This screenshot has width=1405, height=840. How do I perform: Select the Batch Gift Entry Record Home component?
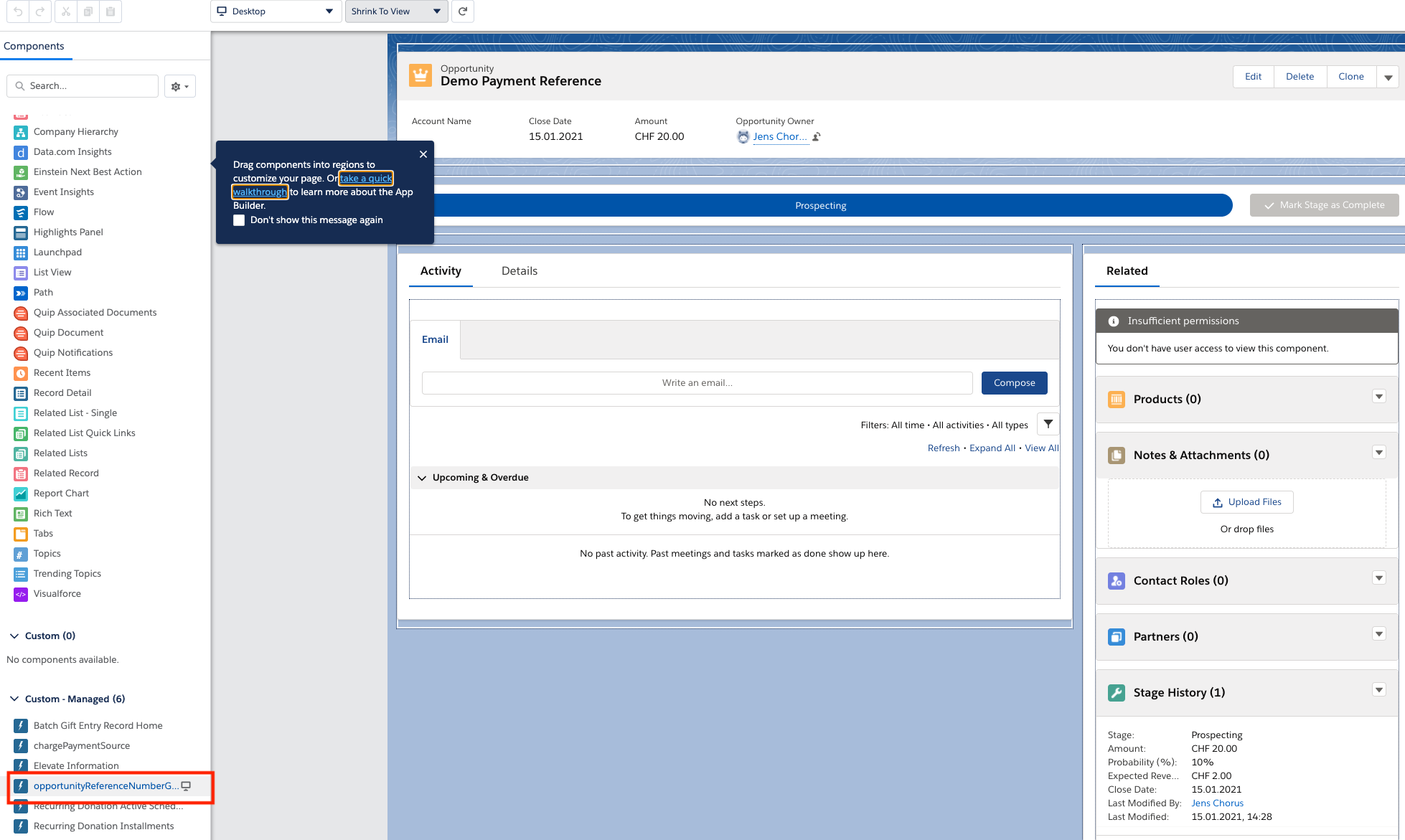(98, 726)
